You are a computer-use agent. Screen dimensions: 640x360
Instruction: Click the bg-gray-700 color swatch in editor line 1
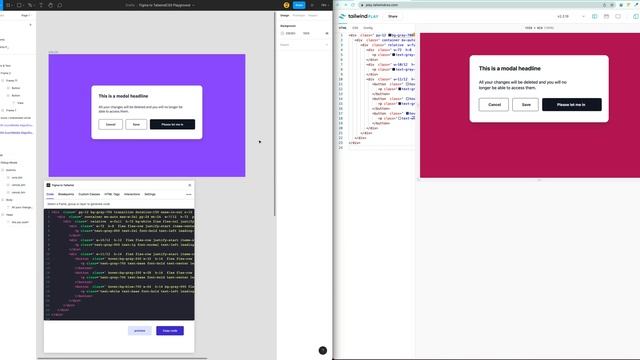coord(390,36)
